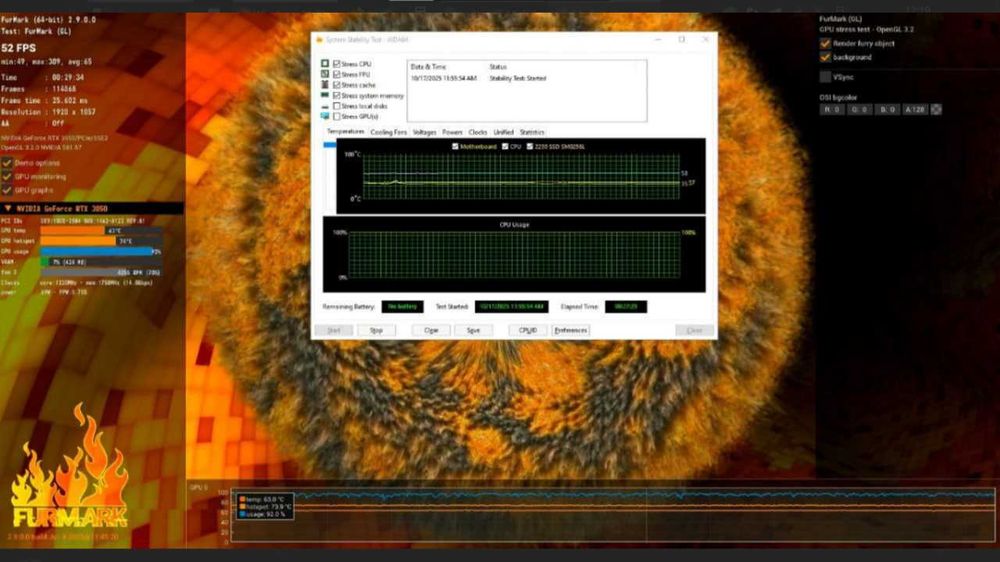The image size is (1000, 562).
Task: Collapse the NVIDIA GeForce RTX 3050 section
Action: coord(8,209)
